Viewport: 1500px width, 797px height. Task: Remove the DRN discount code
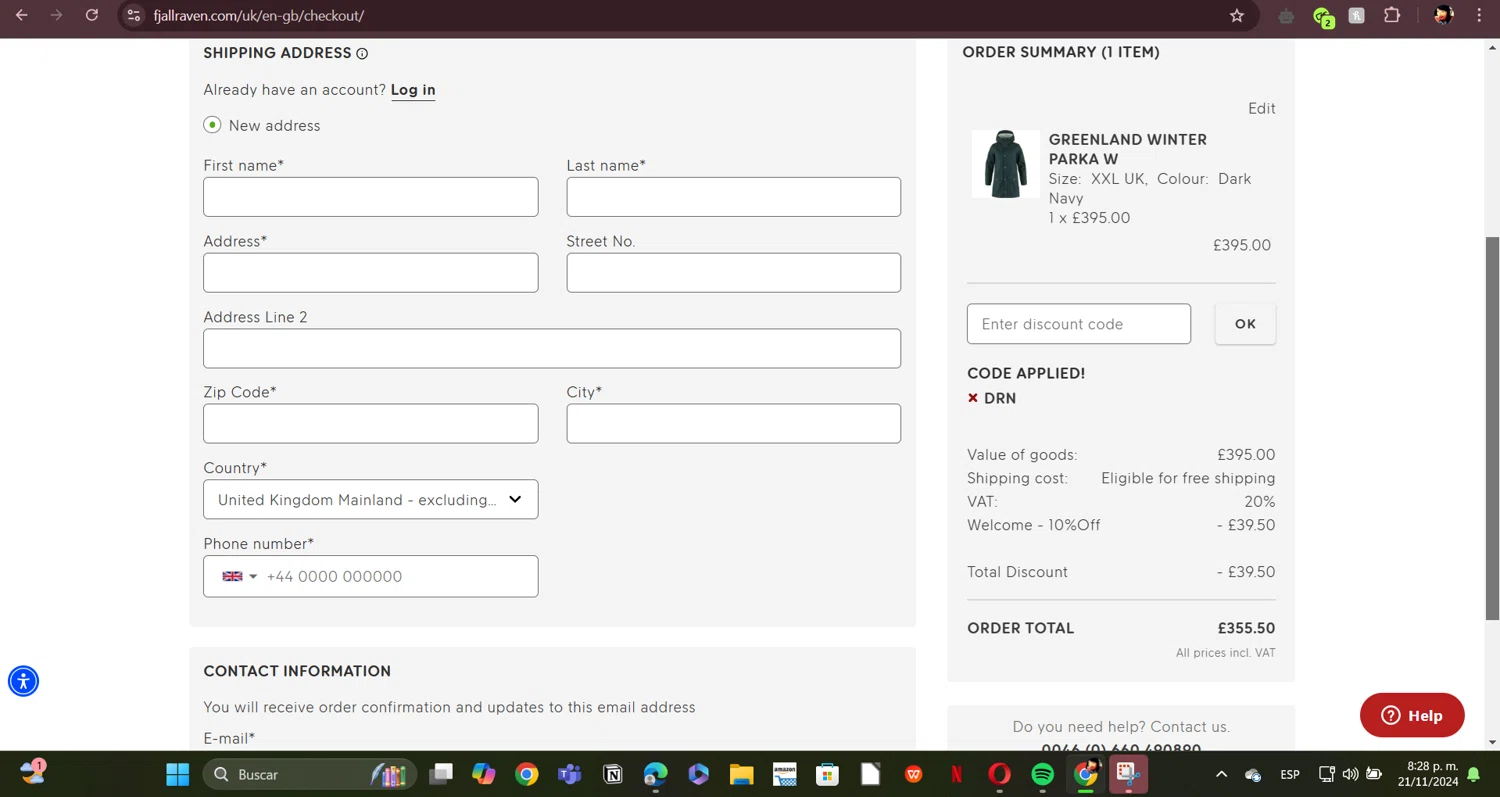coord(973,398)
